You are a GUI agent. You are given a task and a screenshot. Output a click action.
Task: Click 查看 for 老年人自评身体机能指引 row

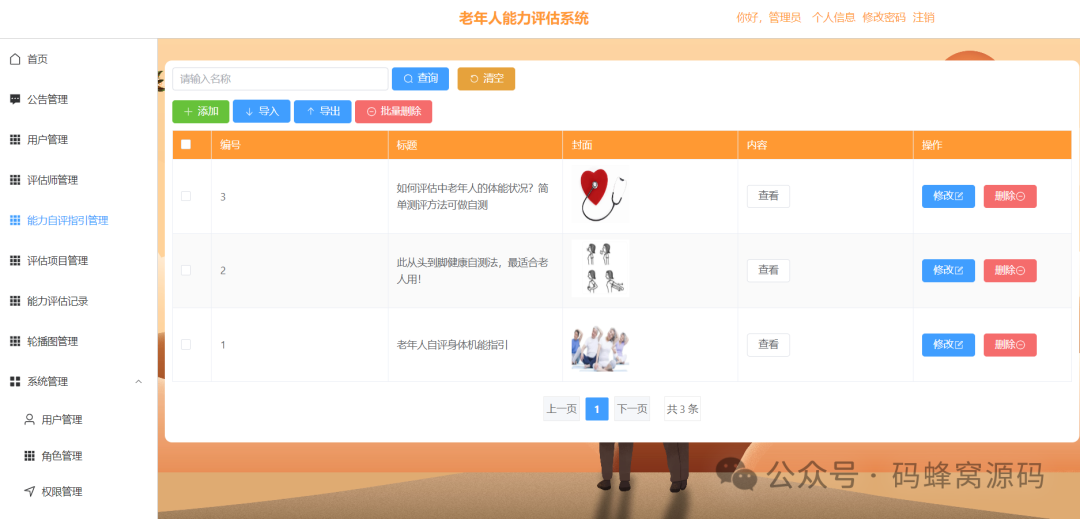click(x=768, y=345)
